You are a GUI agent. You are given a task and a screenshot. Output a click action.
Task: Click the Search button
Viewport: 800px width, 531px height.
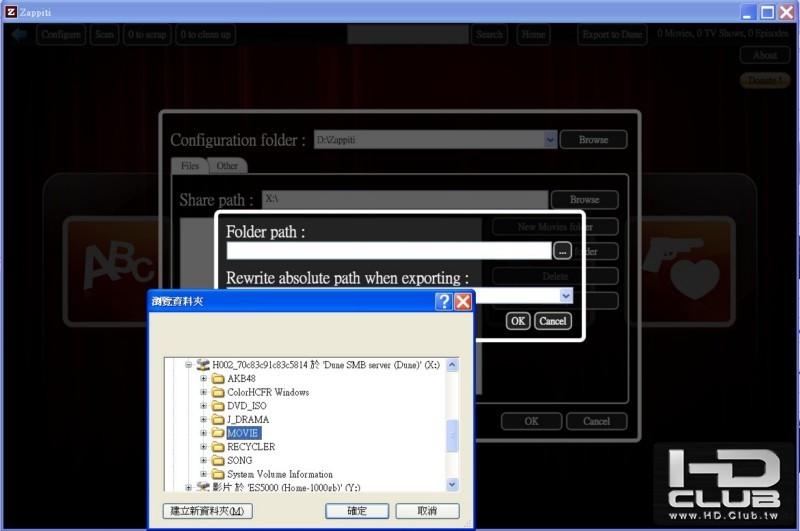pyautogui.click(x=489, y=35)
